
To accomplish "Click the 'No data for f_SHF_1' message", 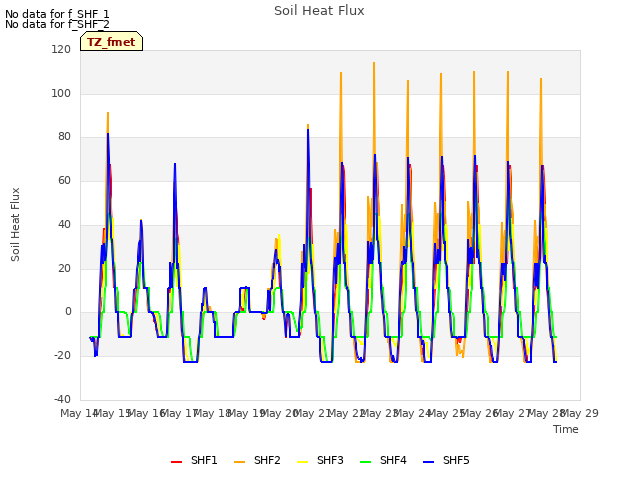I will [57, 14].
